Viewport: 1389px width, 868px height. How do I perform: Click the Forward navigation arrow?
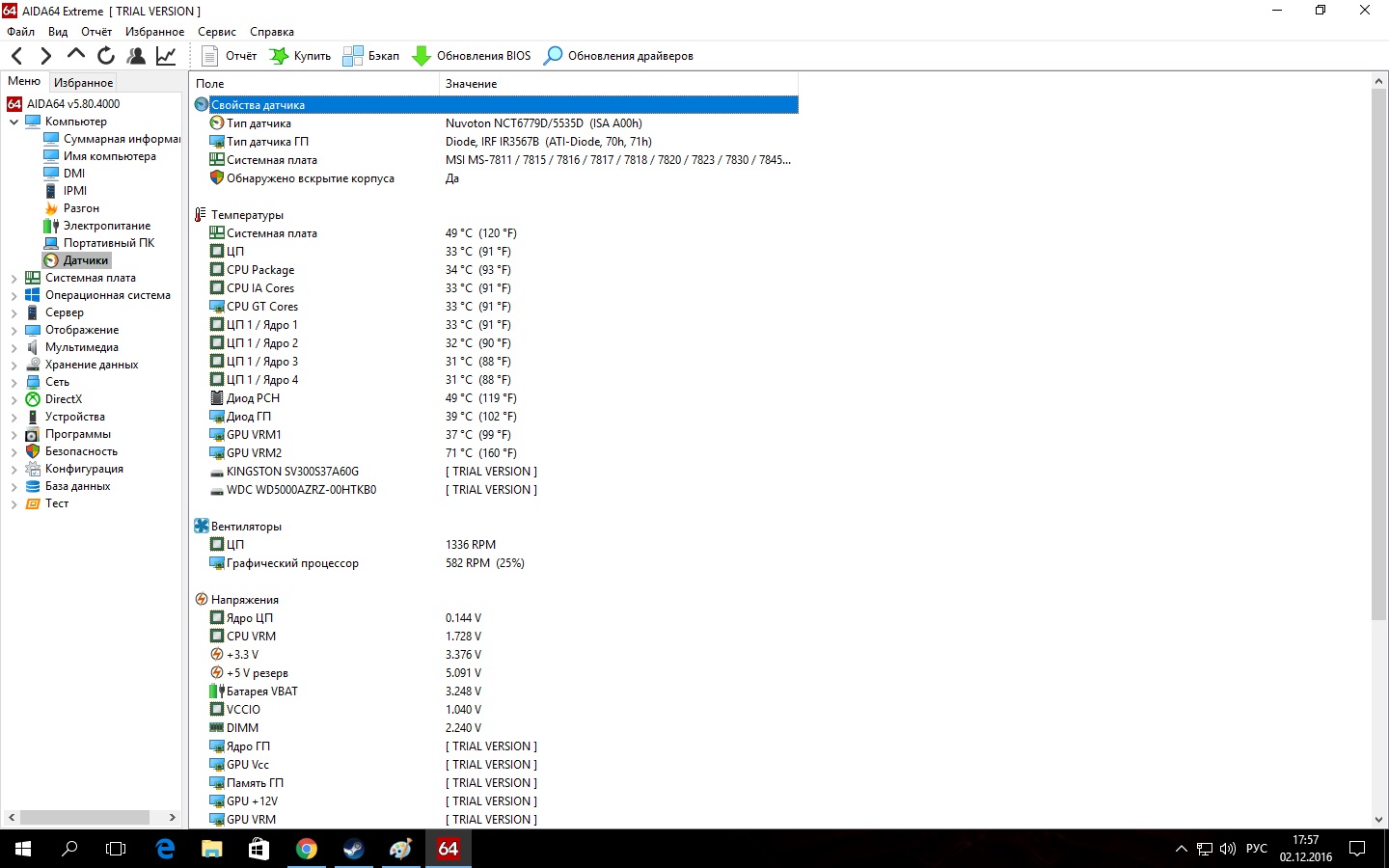point(45,56)
